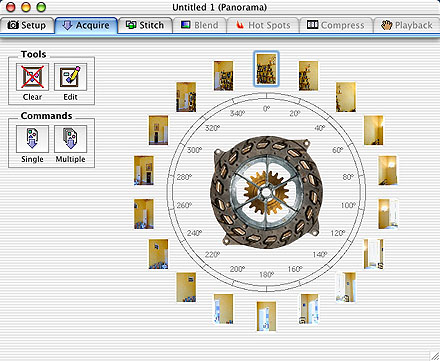This screenshot has height=361, width=440.
Task: Select the image thumbnail at 240°
Action: tap(158, 254)
